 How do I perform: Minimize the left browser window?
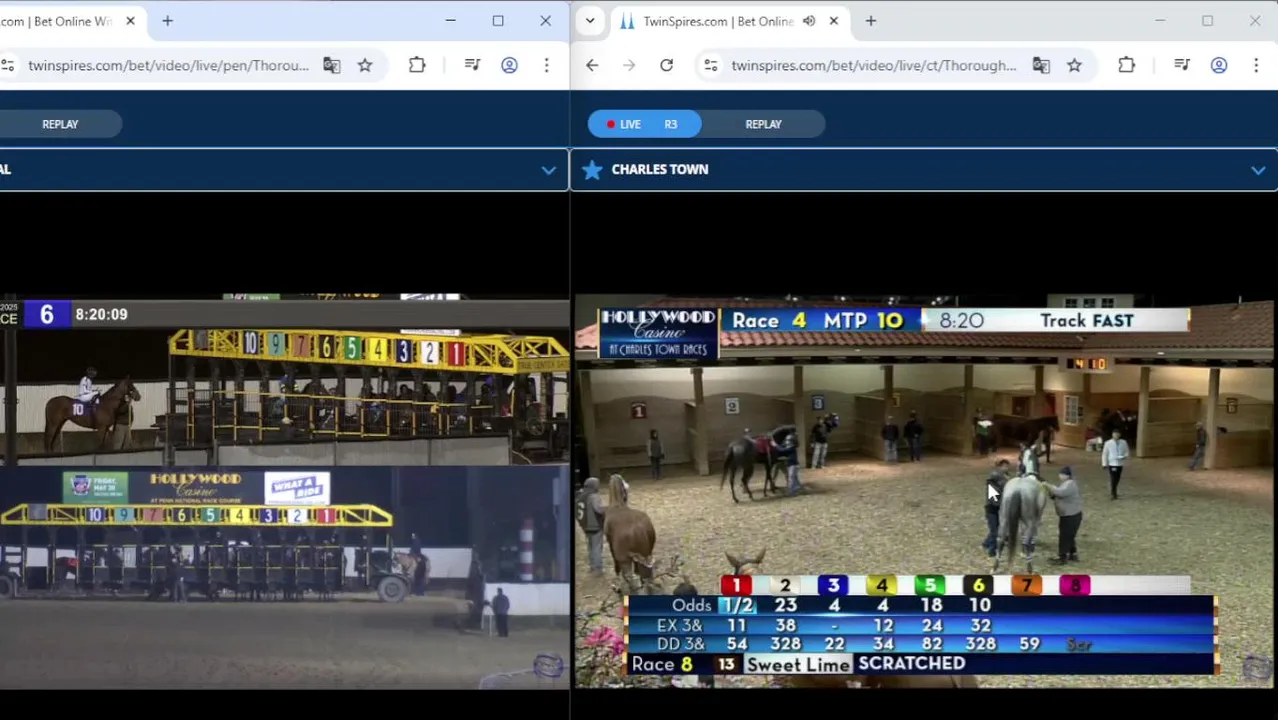(450, 21)
